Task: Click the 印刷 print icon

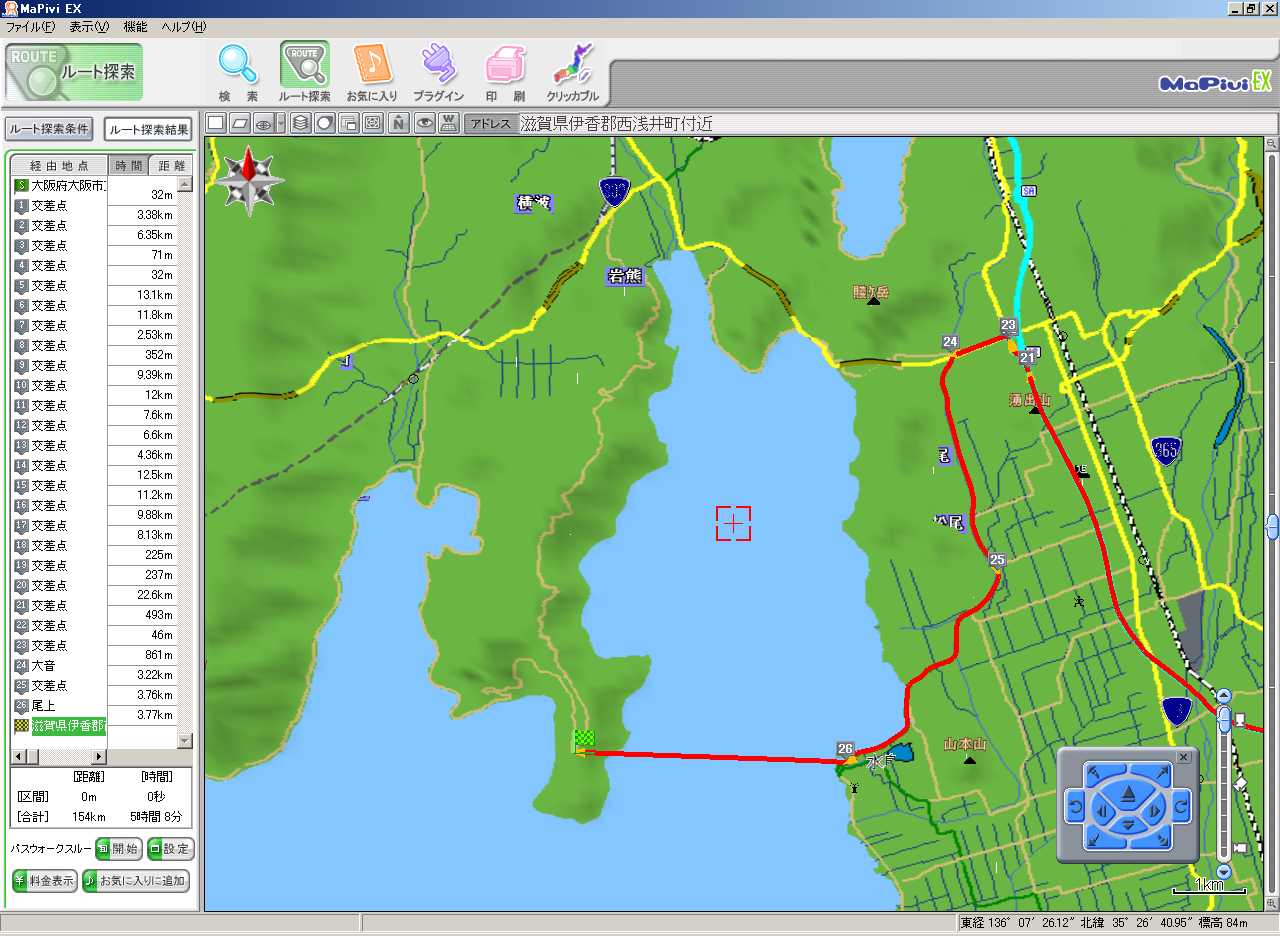Action: pyautogui.click(x=505, y=73)
